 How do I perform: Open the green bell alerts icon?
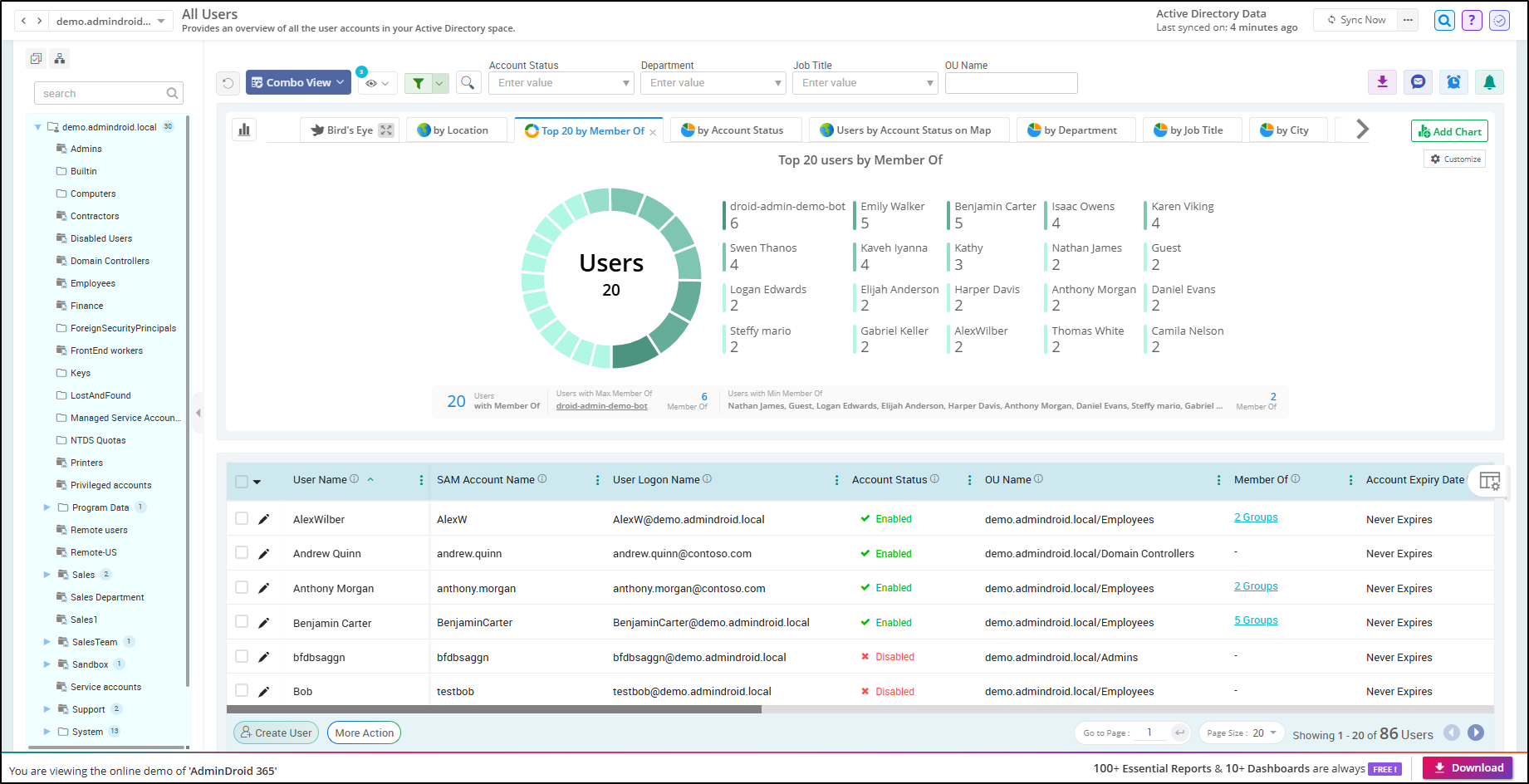tap(1489, 81)
